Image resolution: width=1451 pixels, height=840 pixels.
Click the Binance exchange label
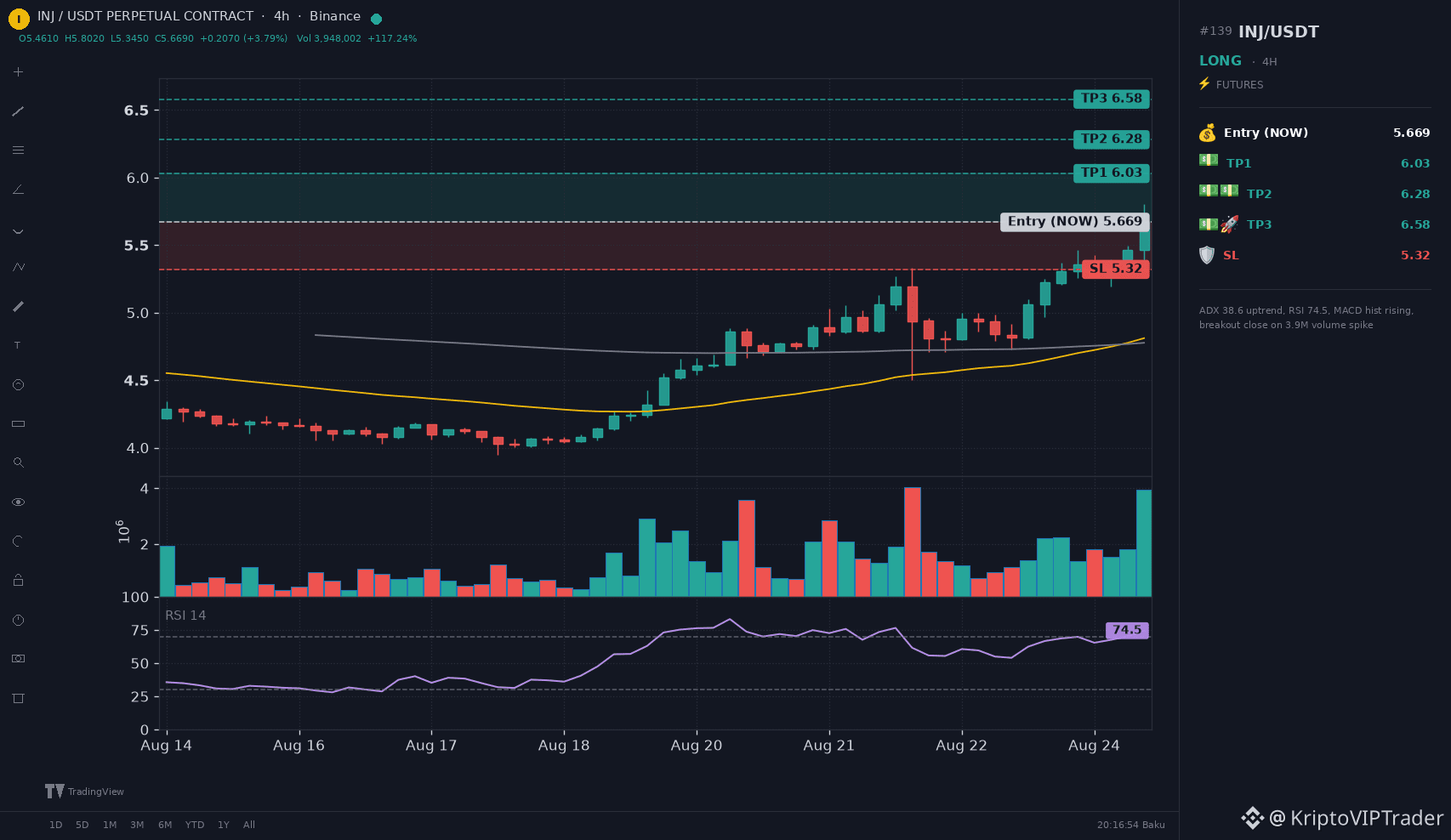click(x=335, y=16)
